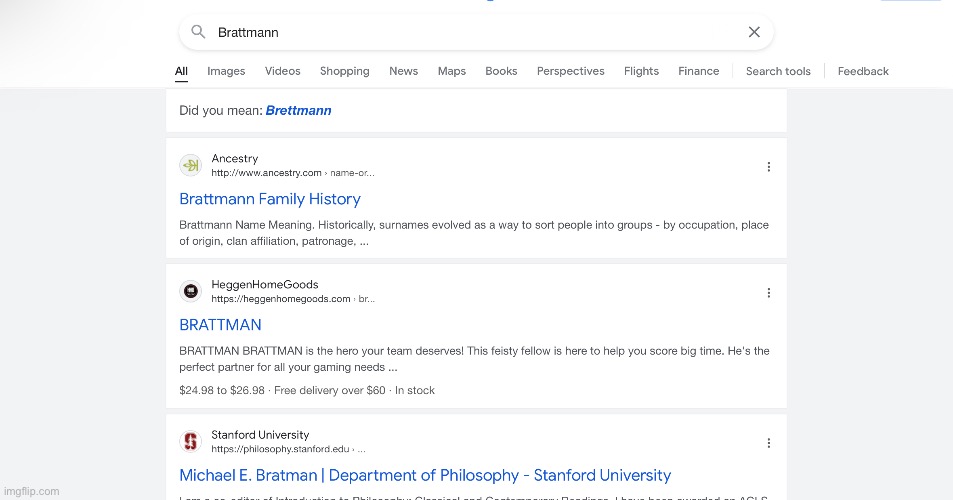The height and width of the screenshot is (500, 953).
Task: Clear the search box with X icon
Action: (x=754, y=32)
